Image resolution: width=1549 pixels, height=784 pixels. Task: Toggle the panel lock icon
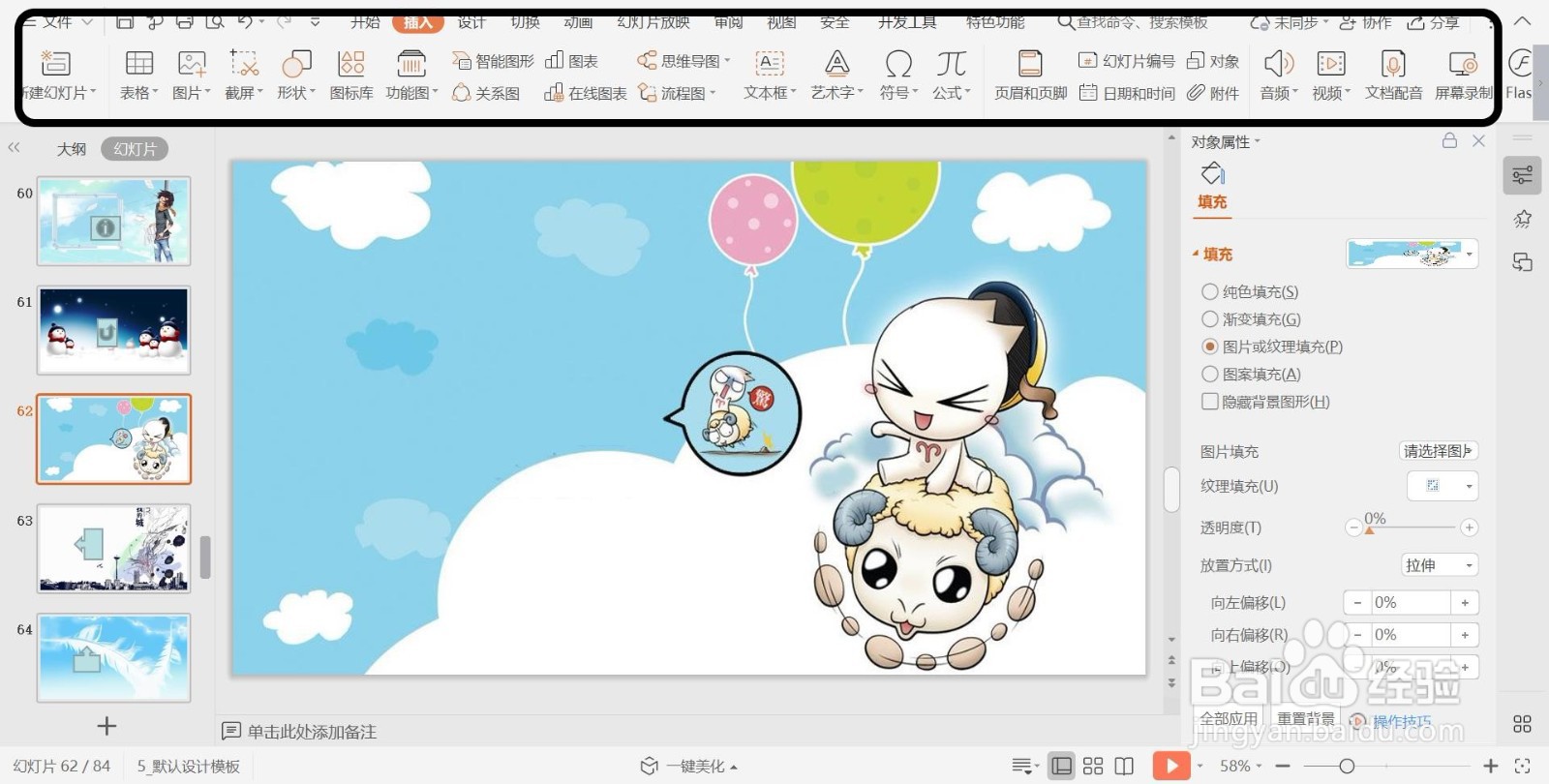click(x=1449, y=140)
